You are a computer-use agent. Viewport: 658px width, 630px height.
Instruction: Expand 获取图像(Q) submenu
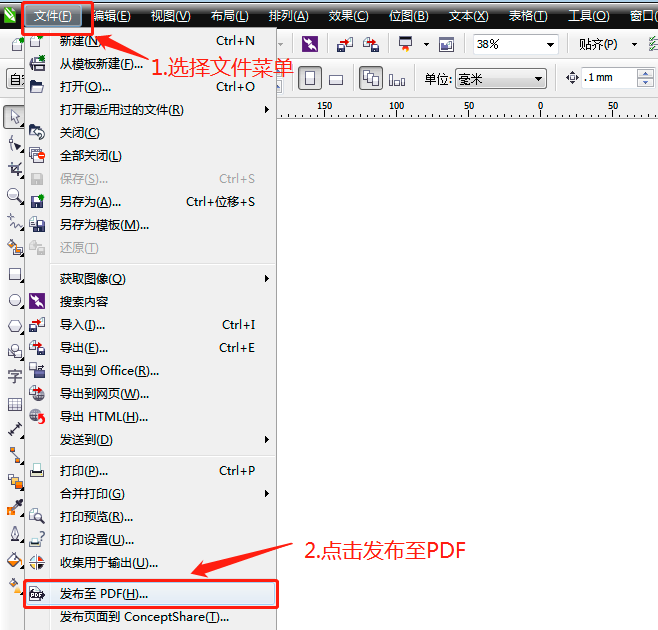pos(151,279)
